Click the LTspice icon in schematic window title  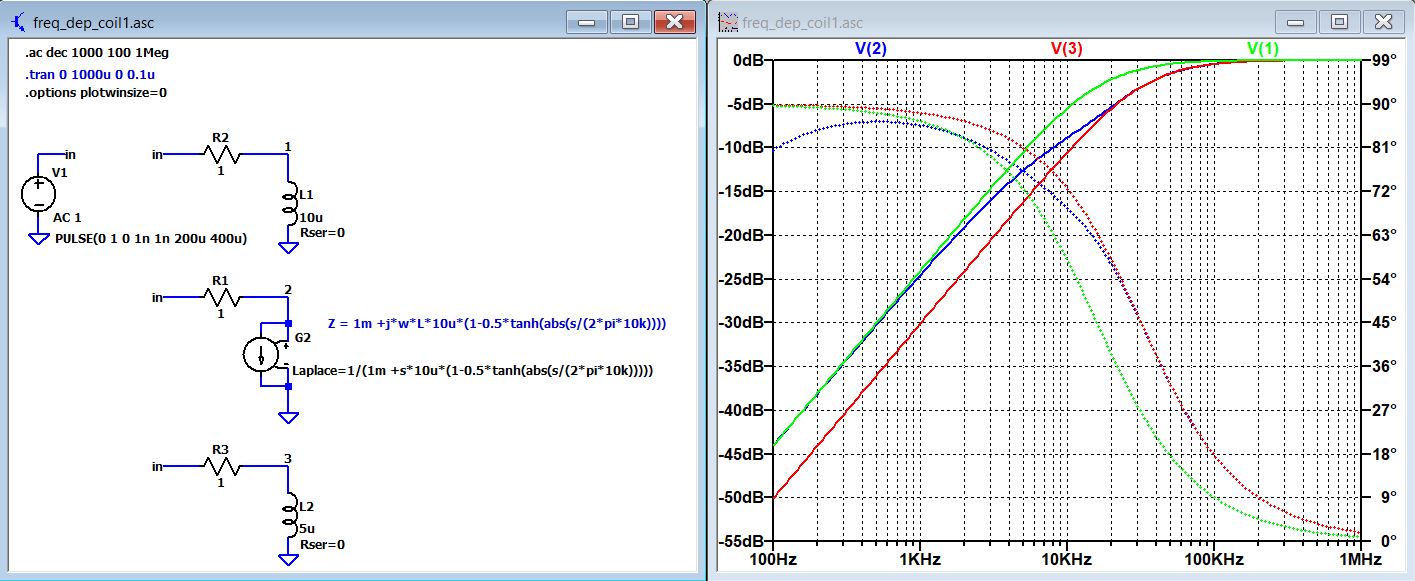[16, 21]
